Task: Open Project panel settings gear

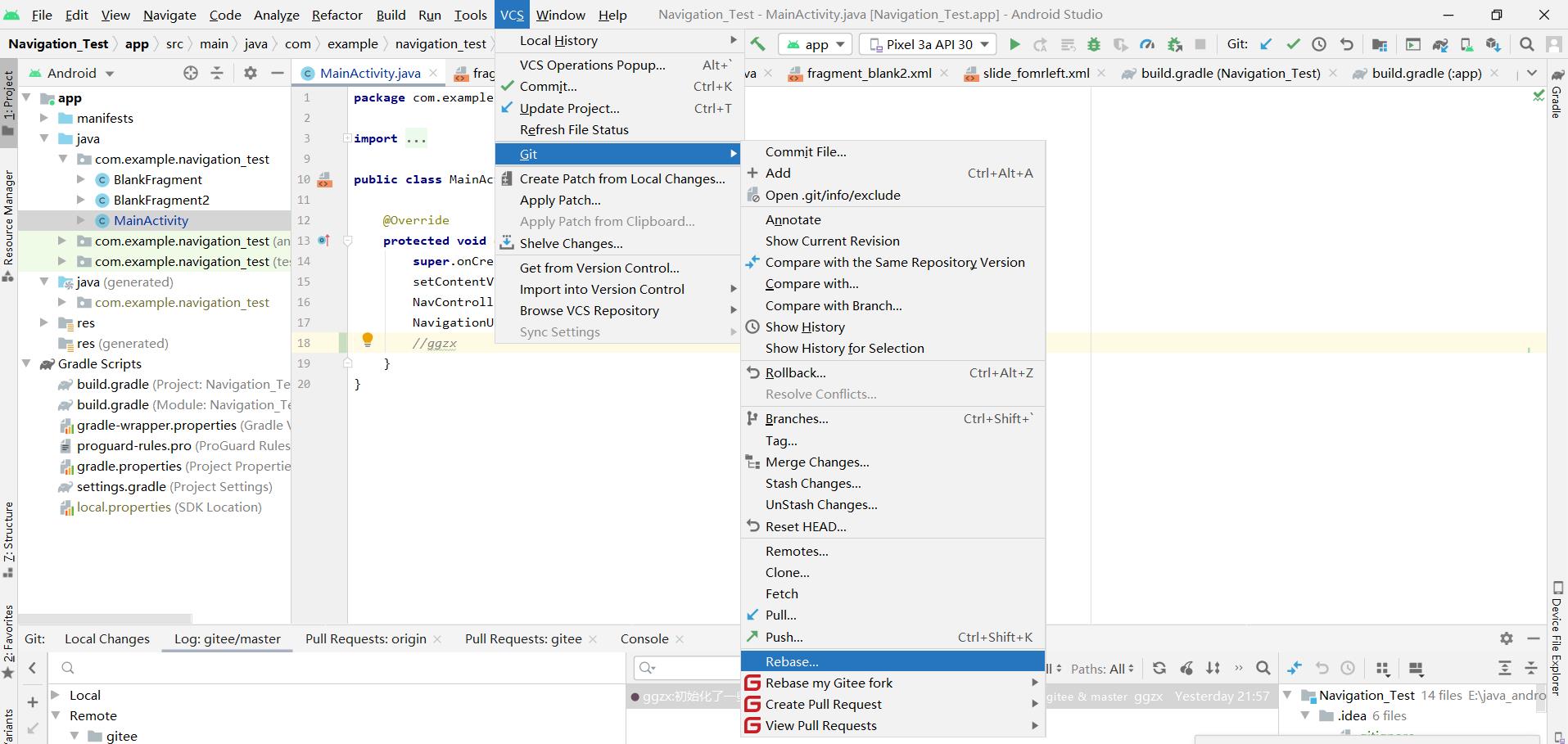Action: [x=251, y=73]
